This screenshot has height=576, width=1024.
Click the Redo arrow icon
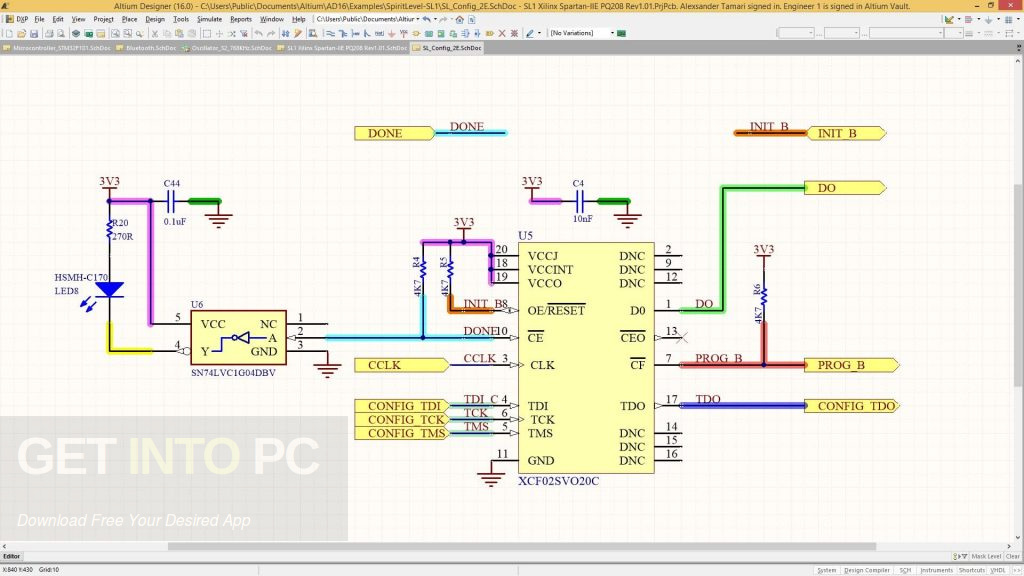[x=272, y=33]
